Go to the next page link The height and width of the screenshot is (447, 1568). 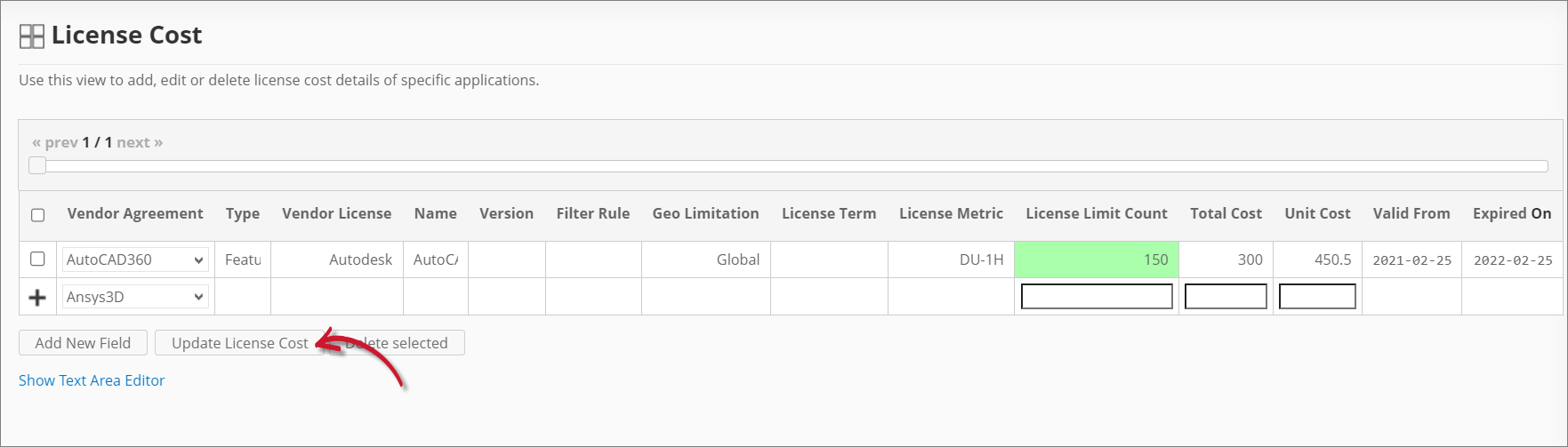139,142
